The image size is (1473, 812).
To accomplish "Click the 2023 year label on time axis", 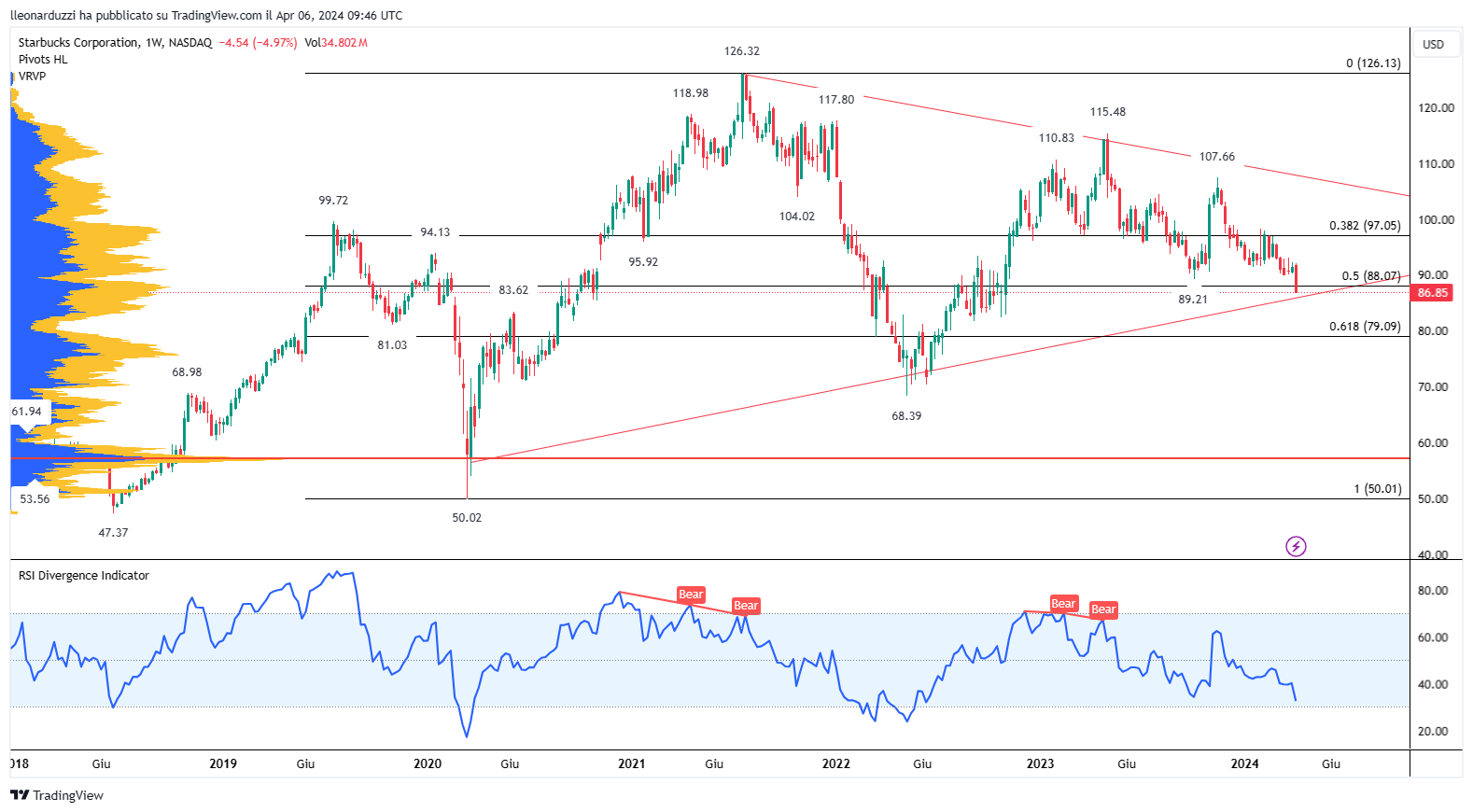I will click(1041, 764).
